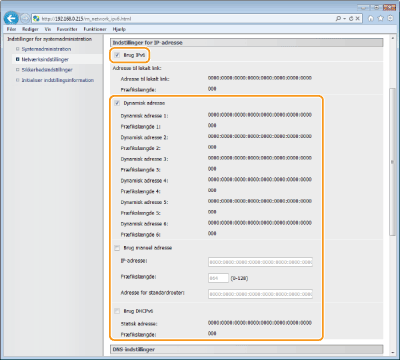
Task: Click the Dynamisk adresse 1 value
Action: pos(260,115)
